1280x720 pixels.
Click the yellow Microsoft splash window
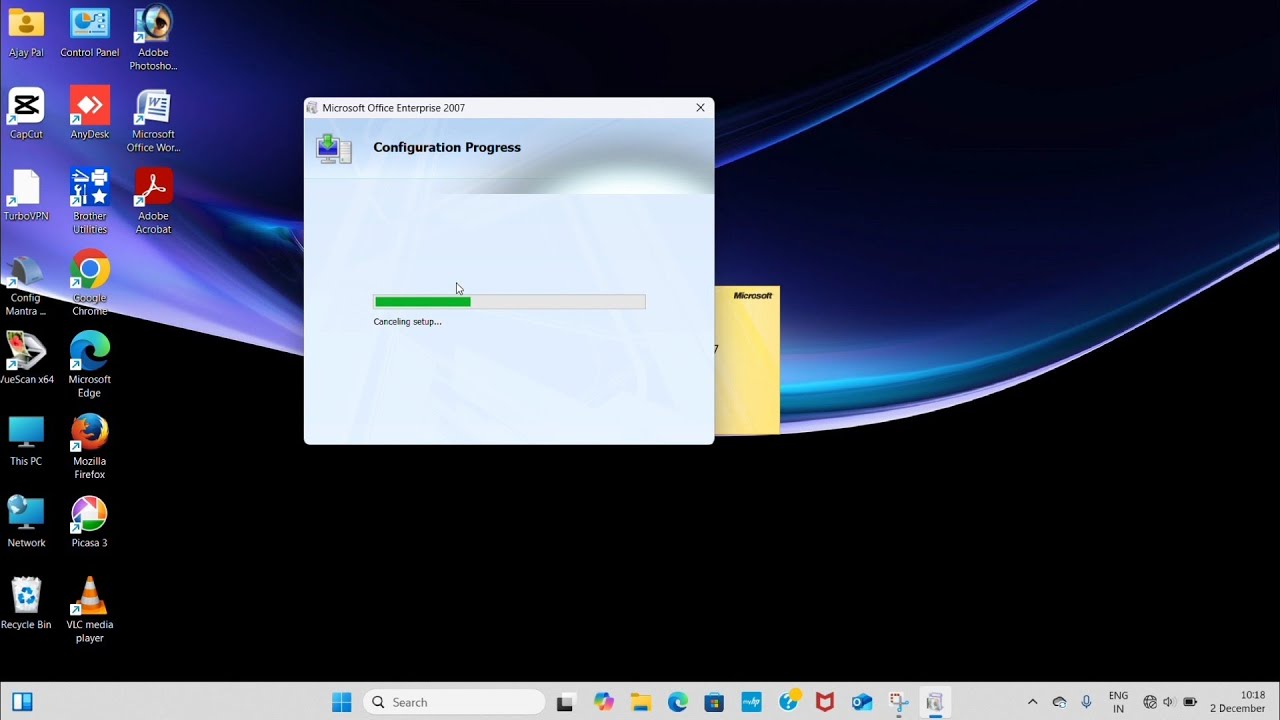point(747,360)
